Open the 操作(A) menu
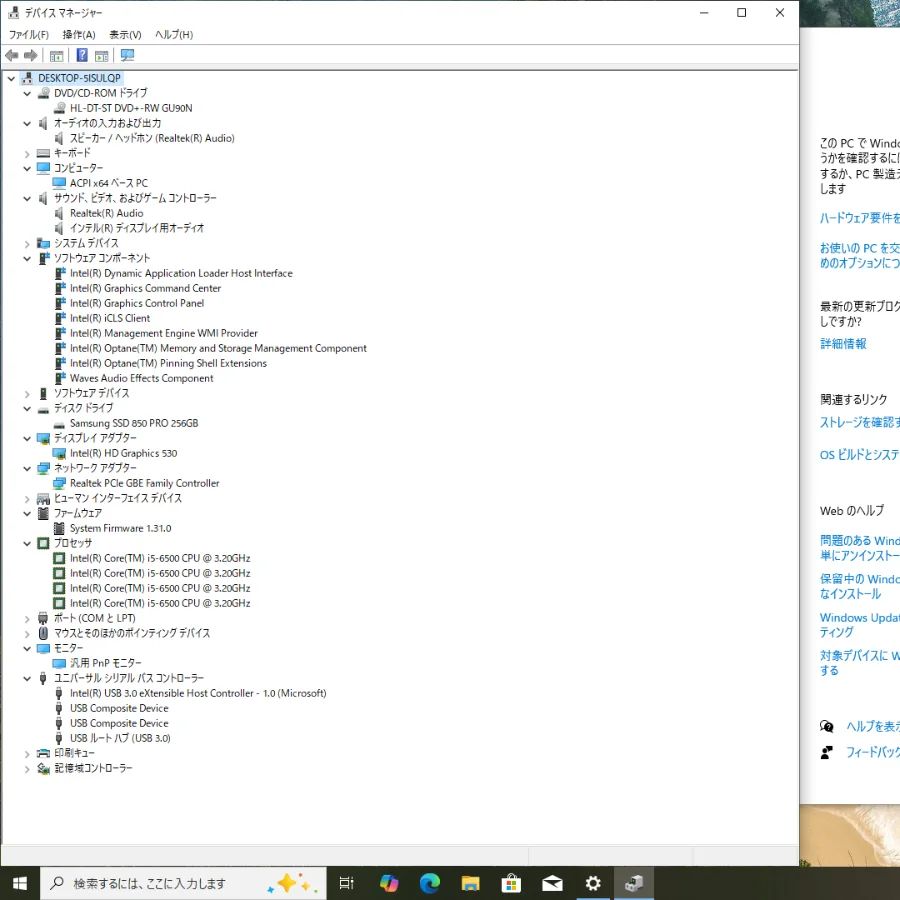Image resolution: width=900 pixels, height=900 pixels. [x=79, y=35]
